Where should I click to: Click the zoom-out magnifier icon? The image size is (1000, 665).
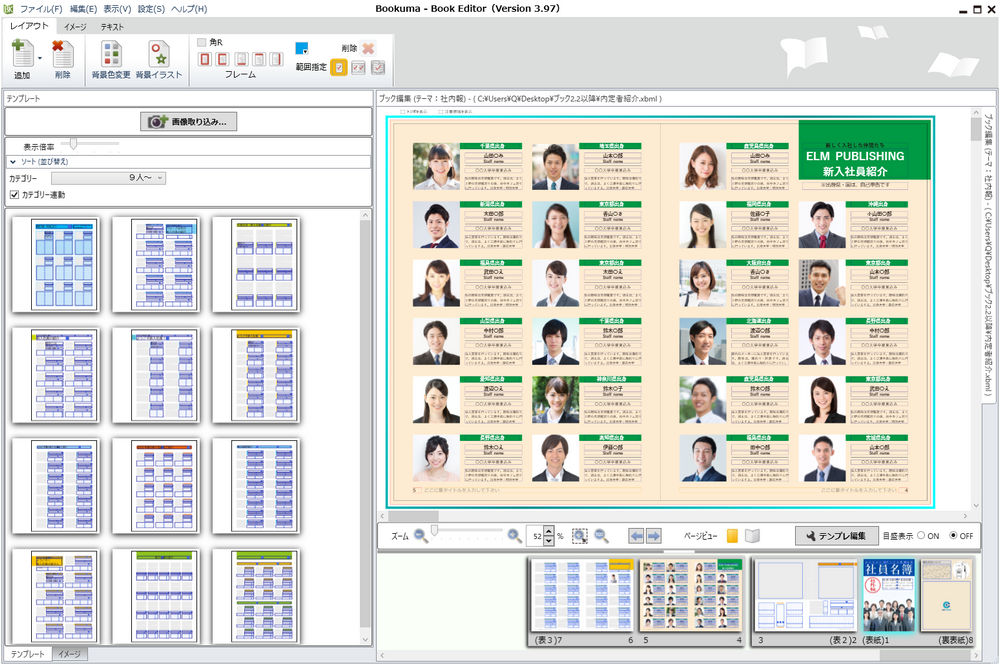click(x=418, y=534)
